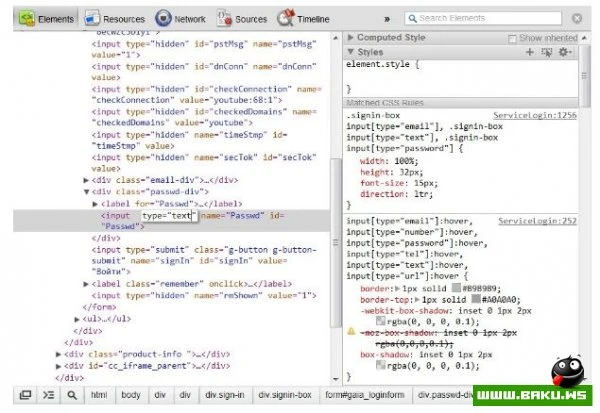Open the ServiceLogin:1256 source link
600x413 pixels.
click(x=535, y=115)
